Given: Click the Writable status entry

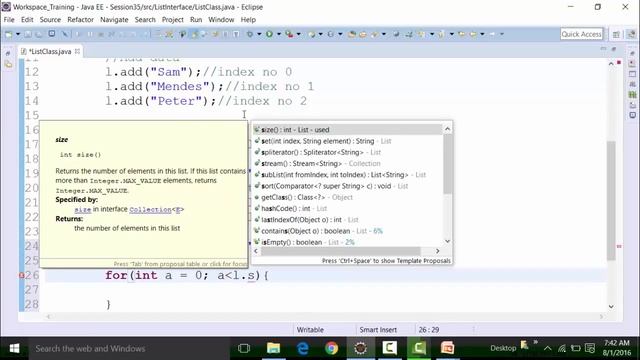Looking at the screenshot, I should click(310, 330).
